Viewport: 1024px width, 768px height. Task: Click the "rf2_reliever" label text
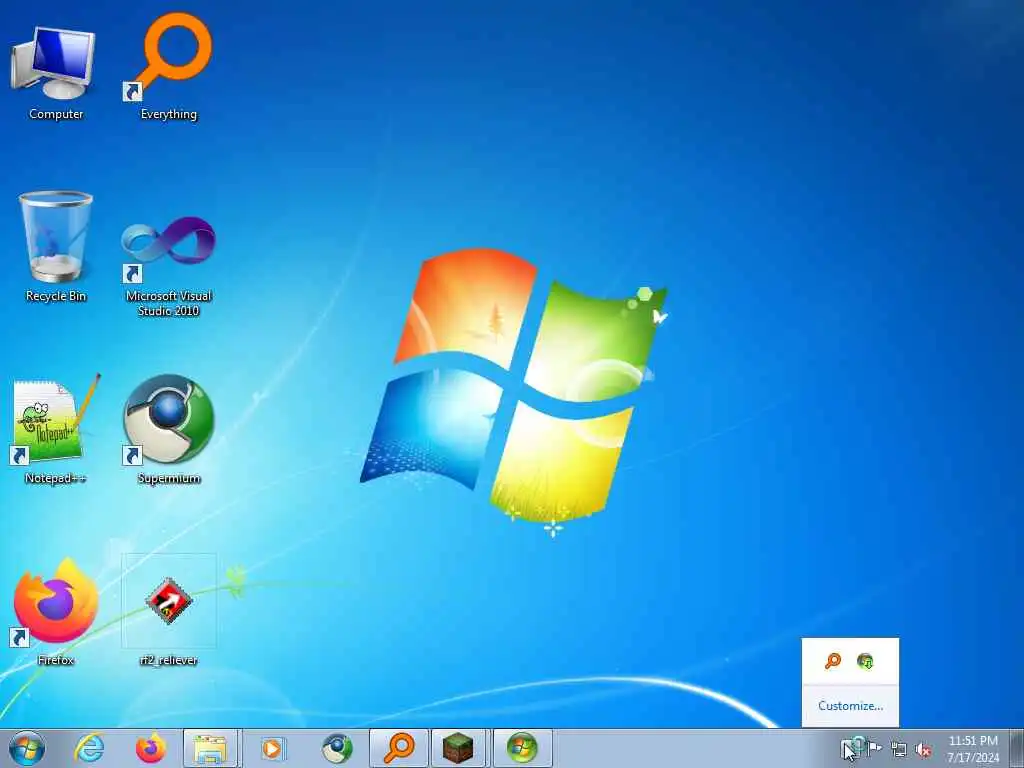tap(168, 660)
